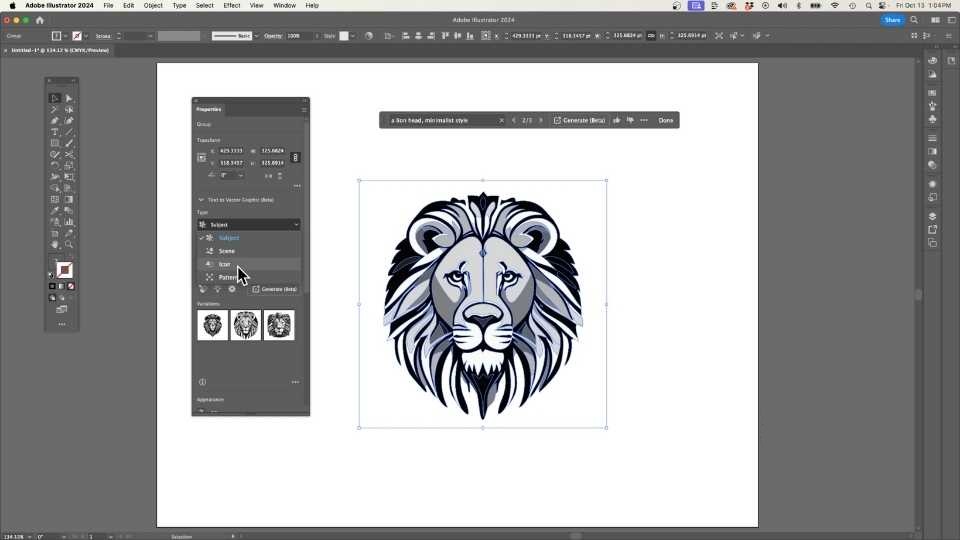Toggle constrain width and height proportions link
The image size is (960, 540).
[x=295, y=157]
